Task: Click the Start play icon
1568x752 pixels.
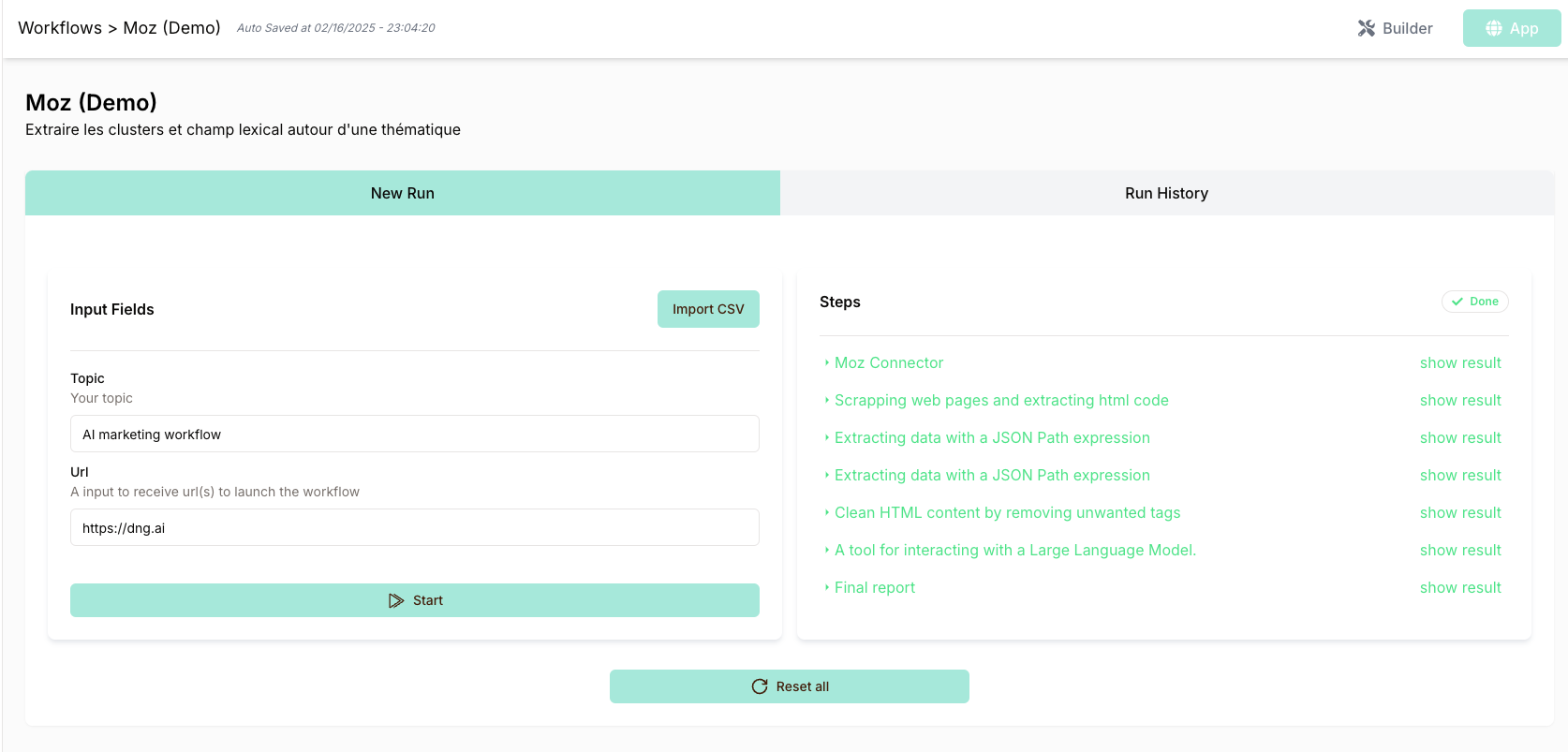Action: (396, 600)
